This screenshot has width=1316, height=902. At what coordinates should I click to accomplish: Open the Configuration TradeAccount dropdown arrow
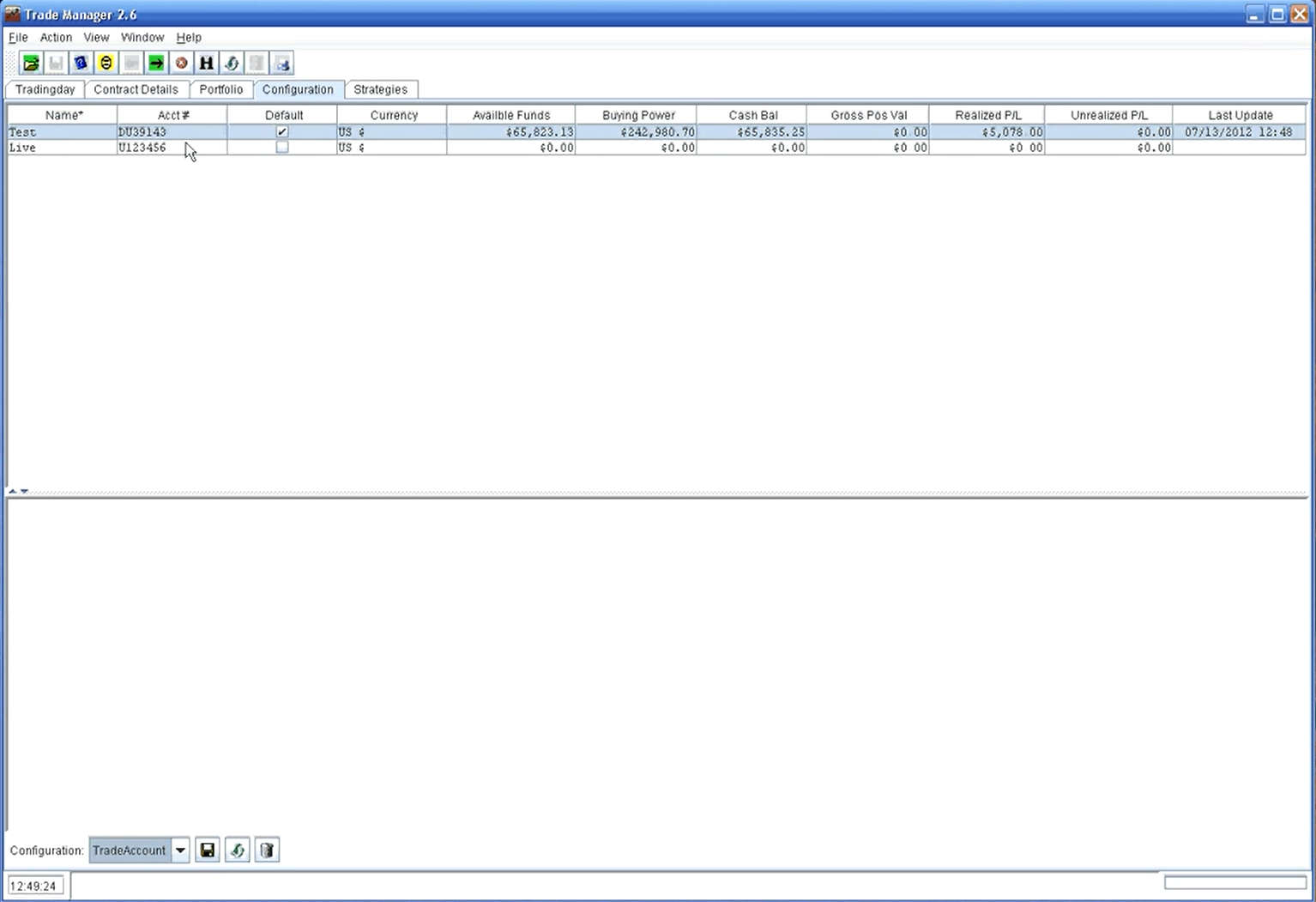(180, 851)
